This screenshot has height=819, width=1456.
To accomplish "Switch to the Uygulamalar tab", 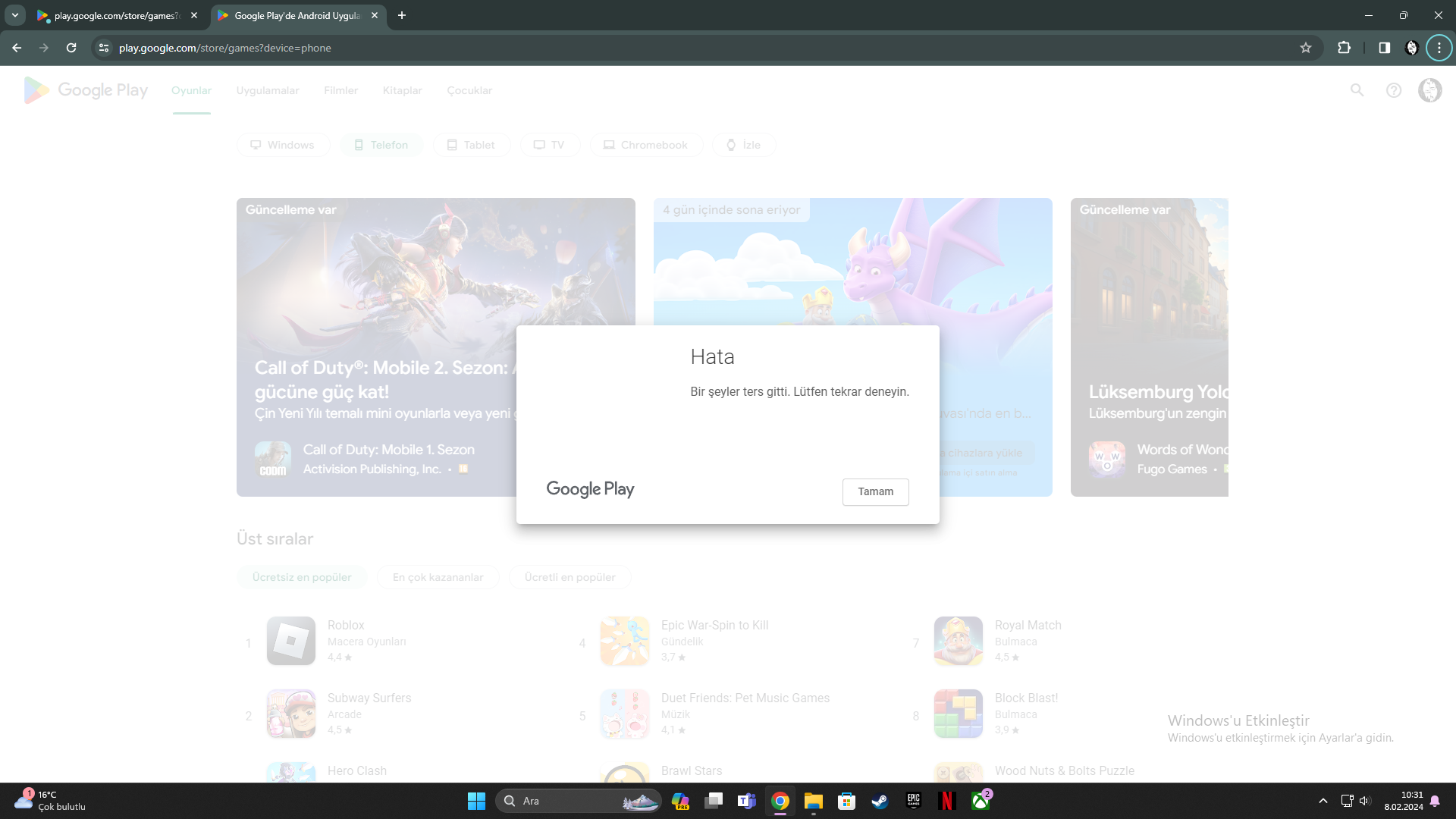I will point(268,90).
